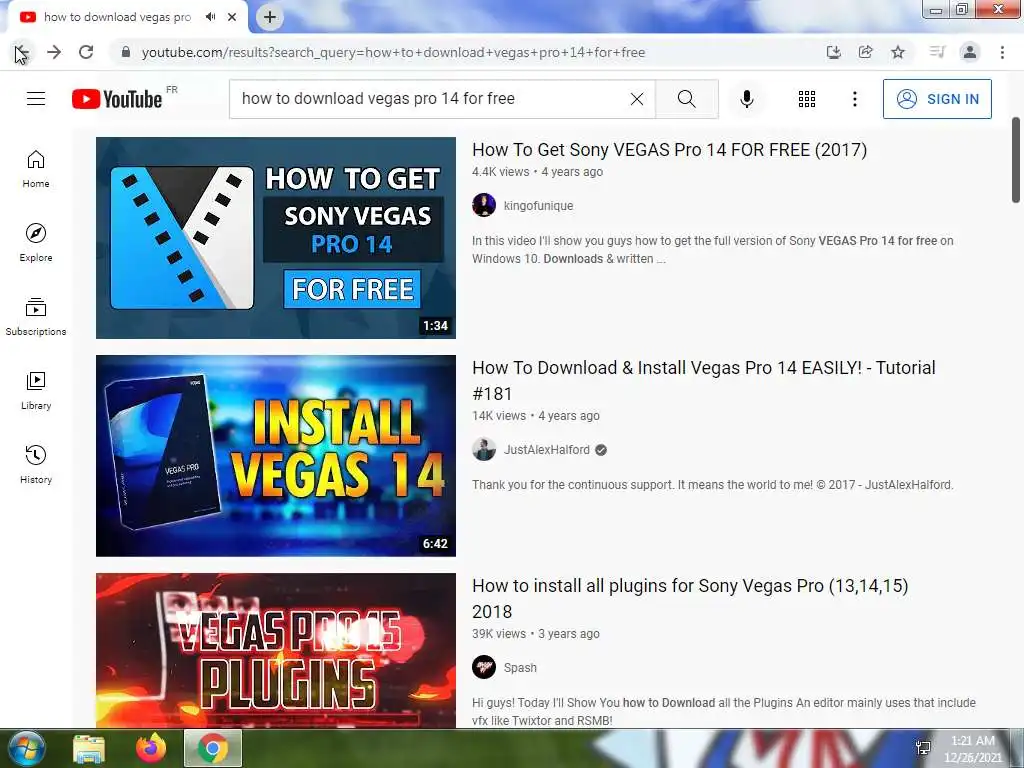Image resolution: width=1024 pixels, height=768 pixels.
Task: Click the taskbar clock showing 1:21 AM
Action: (x=972, y=749)
